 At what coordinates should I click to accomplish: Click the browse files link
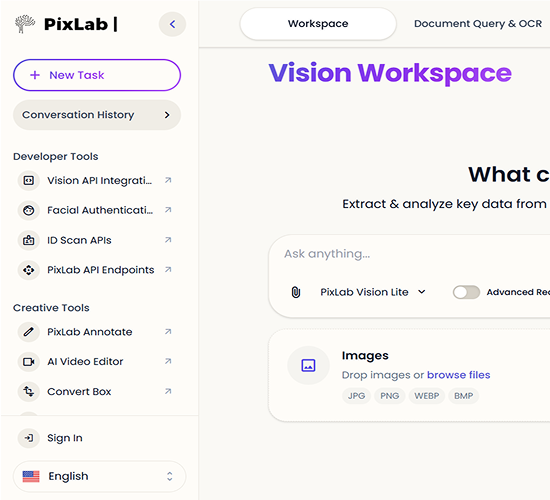coord(458,375)
